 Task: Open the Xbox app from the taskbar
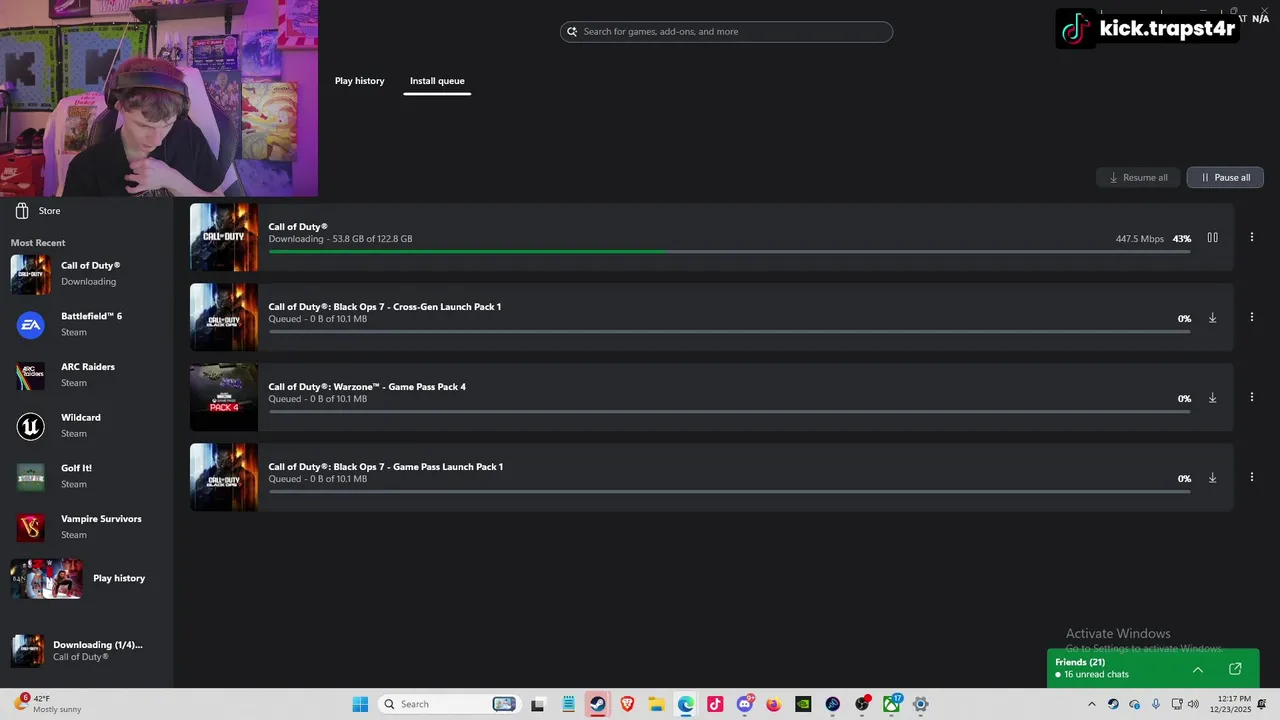[891, 704]
